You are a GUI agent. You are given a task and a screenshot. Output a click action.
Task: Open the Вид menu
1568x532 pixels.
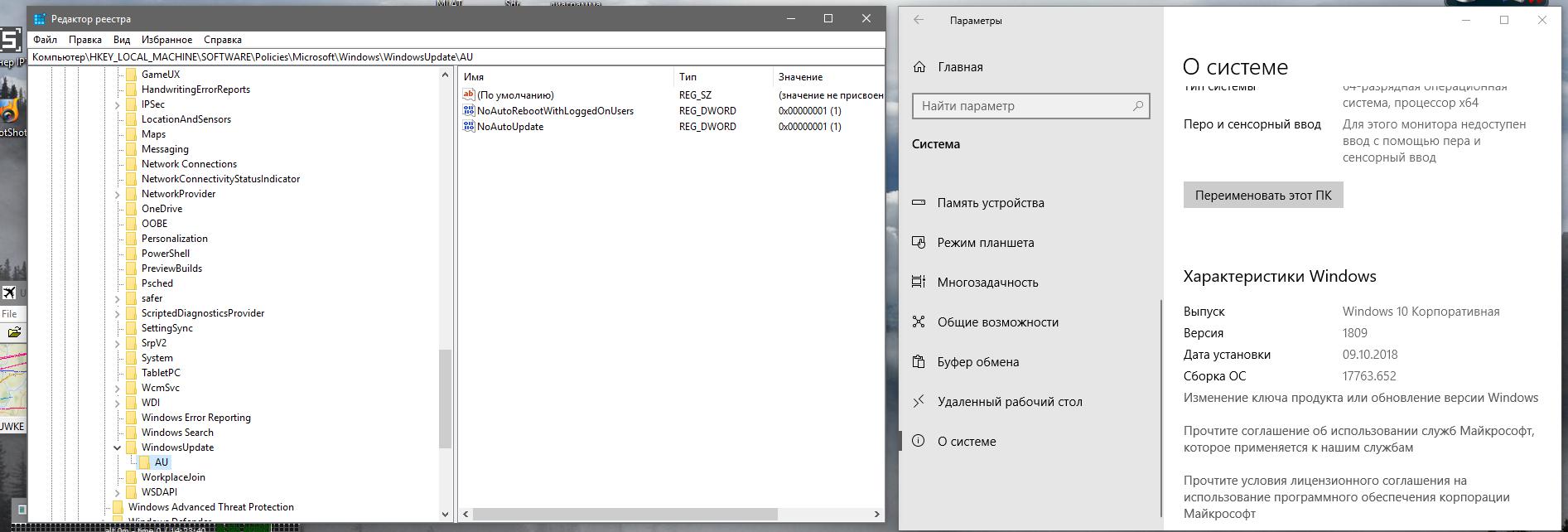tap(122, 40)
